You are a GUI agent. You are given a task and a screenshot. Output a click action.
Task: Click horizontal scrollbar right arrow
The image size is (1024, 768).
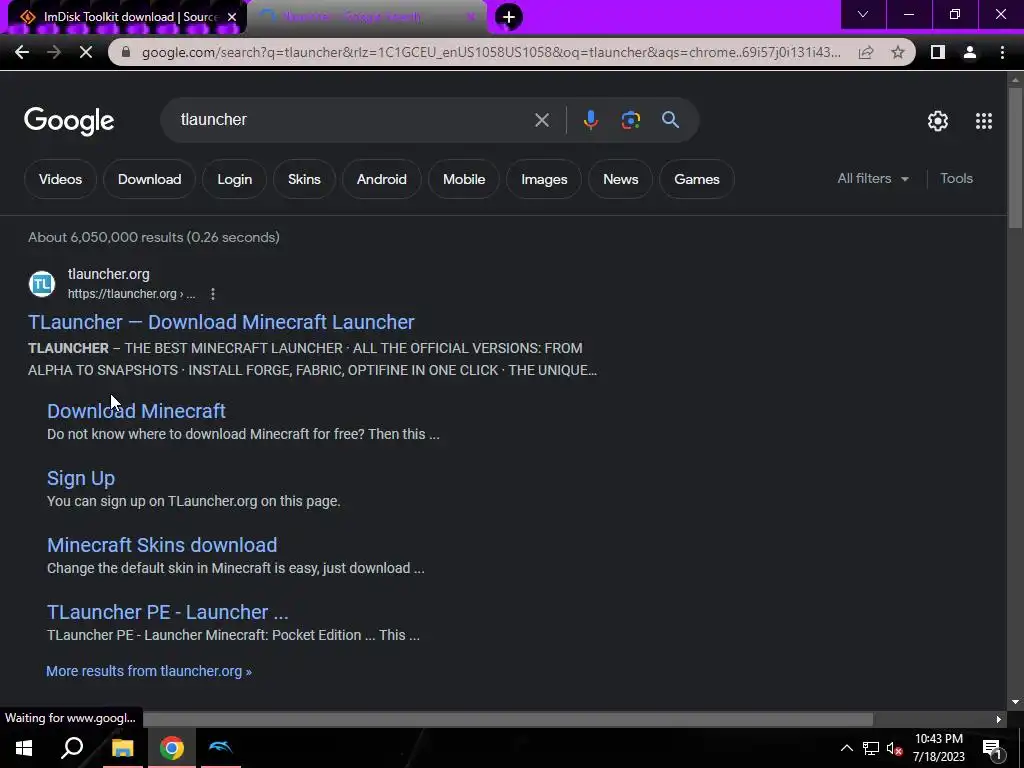999,719
